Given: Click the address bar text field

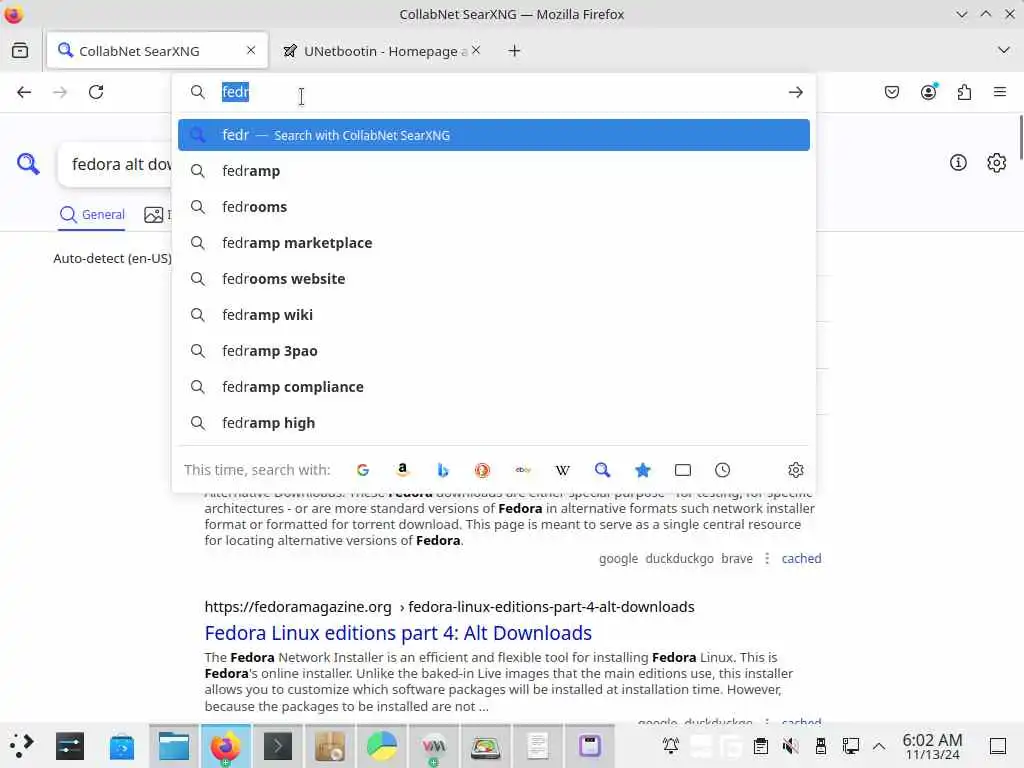Looking at the screenshot, I should point(496,92).
